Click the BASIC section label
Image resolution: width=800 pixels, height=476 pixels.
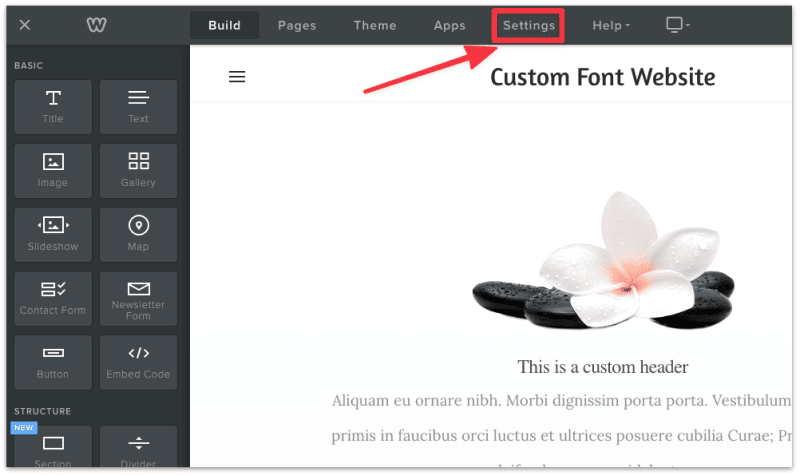tap(29, 65)
